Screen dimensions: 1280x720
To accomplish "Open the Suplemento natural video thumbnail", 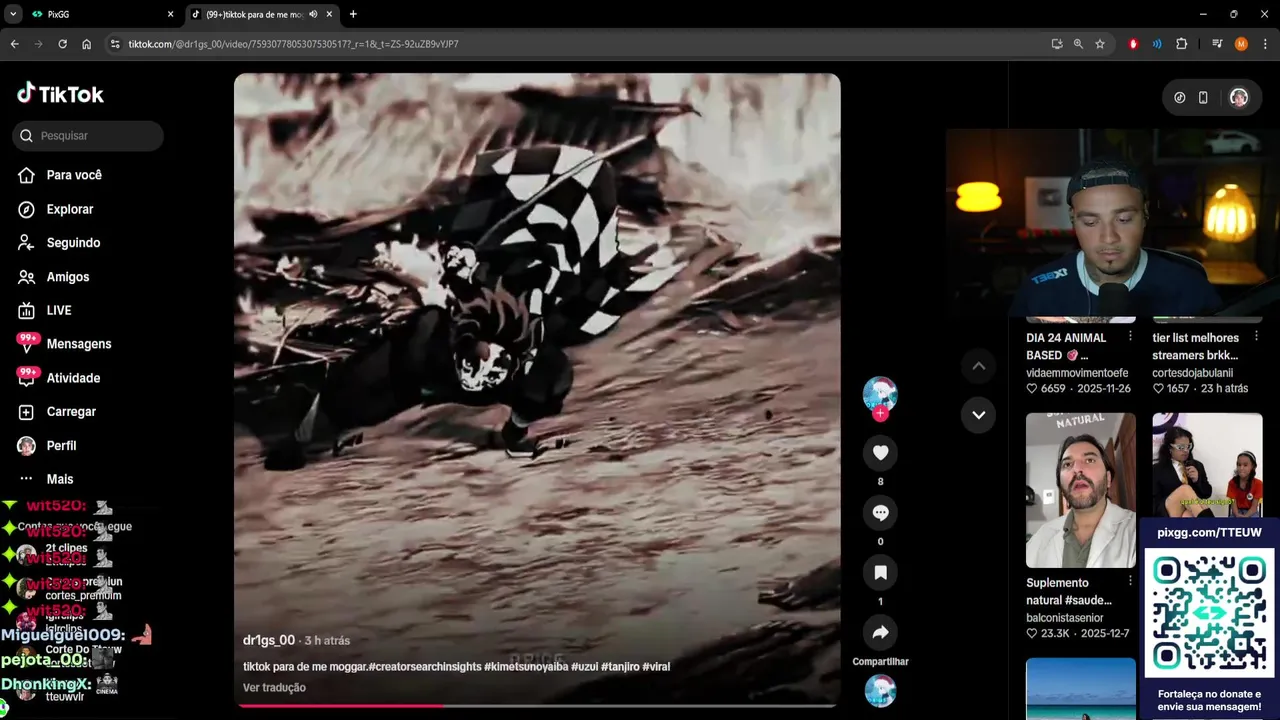I will (1081, 490).
